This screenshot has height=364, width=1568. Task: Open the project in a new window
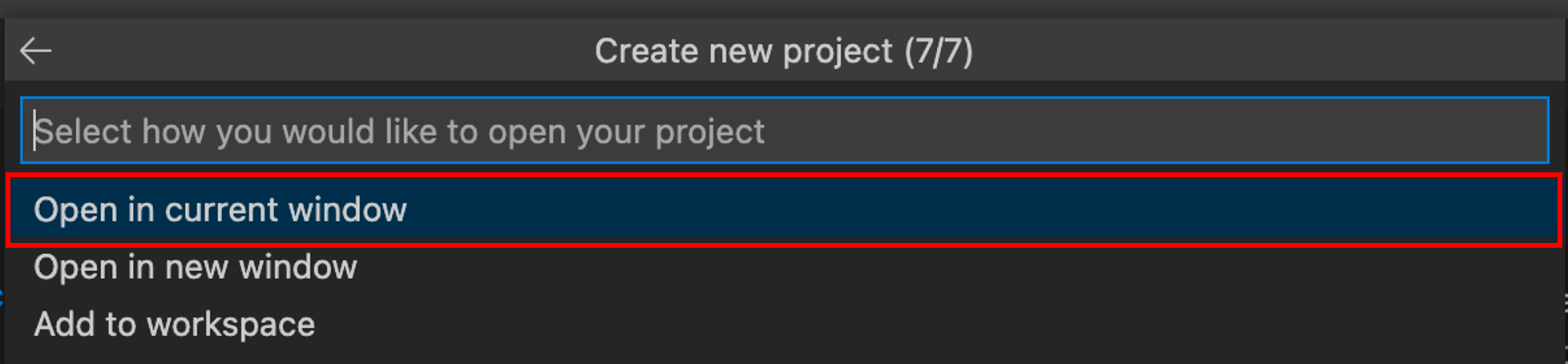coord(196,267)
